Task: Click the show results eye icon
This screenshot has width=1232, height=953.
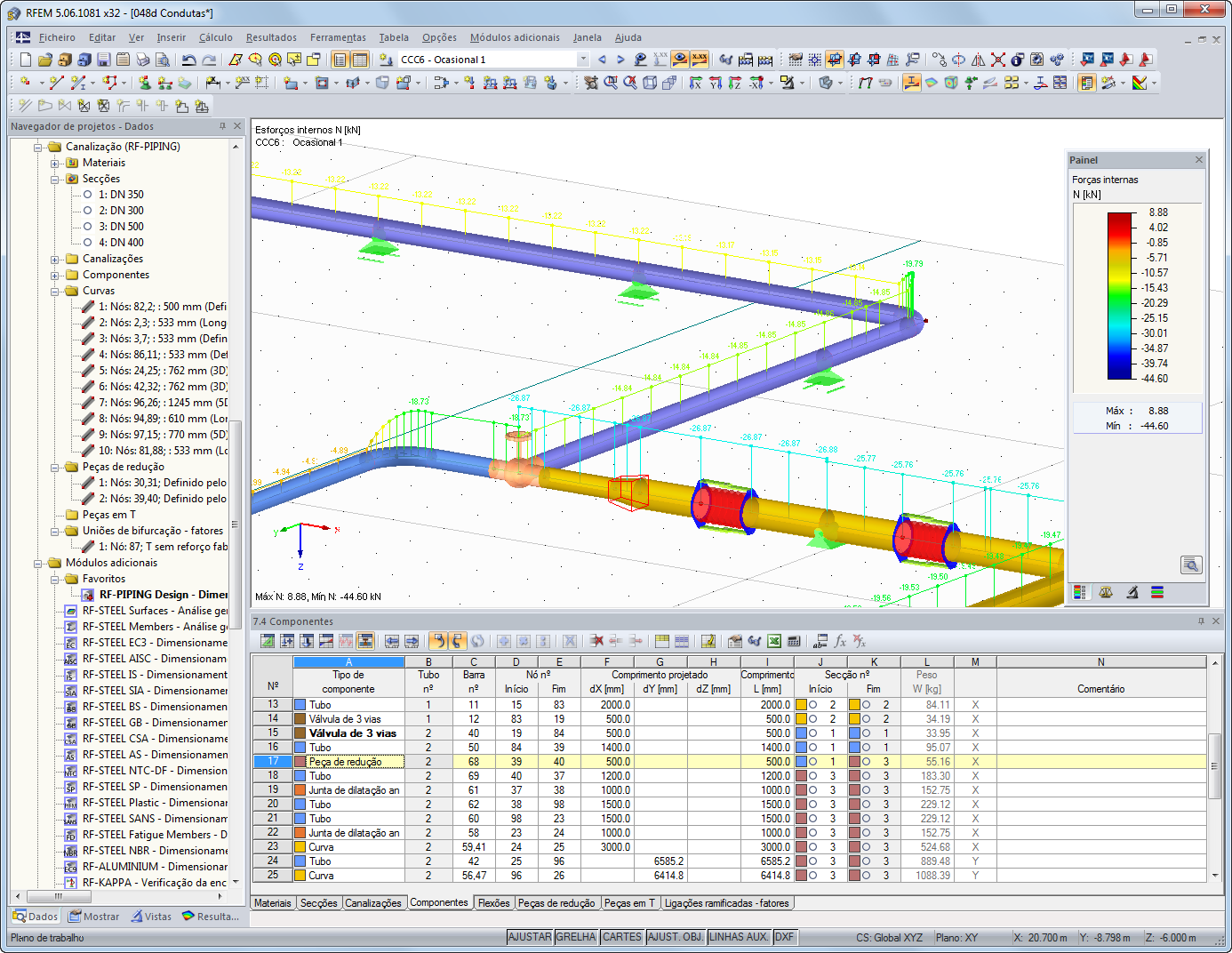Action: click(680, 60)
